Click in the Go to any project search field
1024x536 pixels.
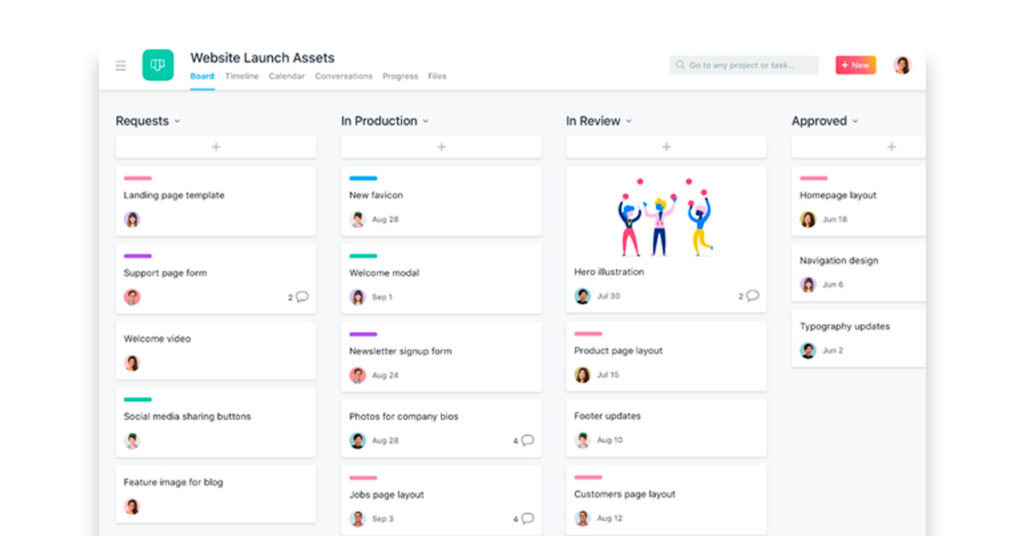click(x=744, y=65)
